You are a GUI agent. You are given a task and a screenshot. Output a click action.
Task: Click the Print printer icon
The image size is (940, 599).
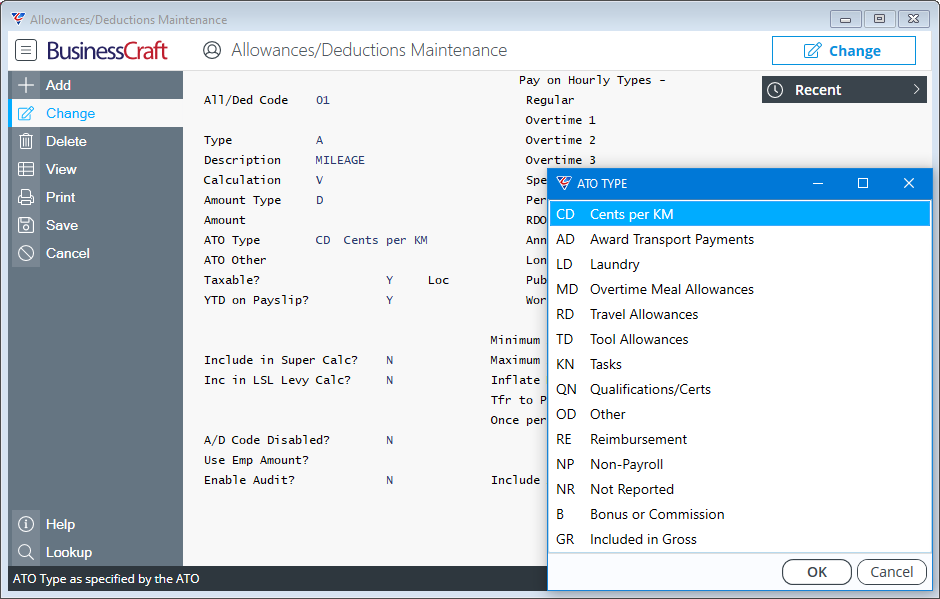pyautogui.click(x=26, y=197)
